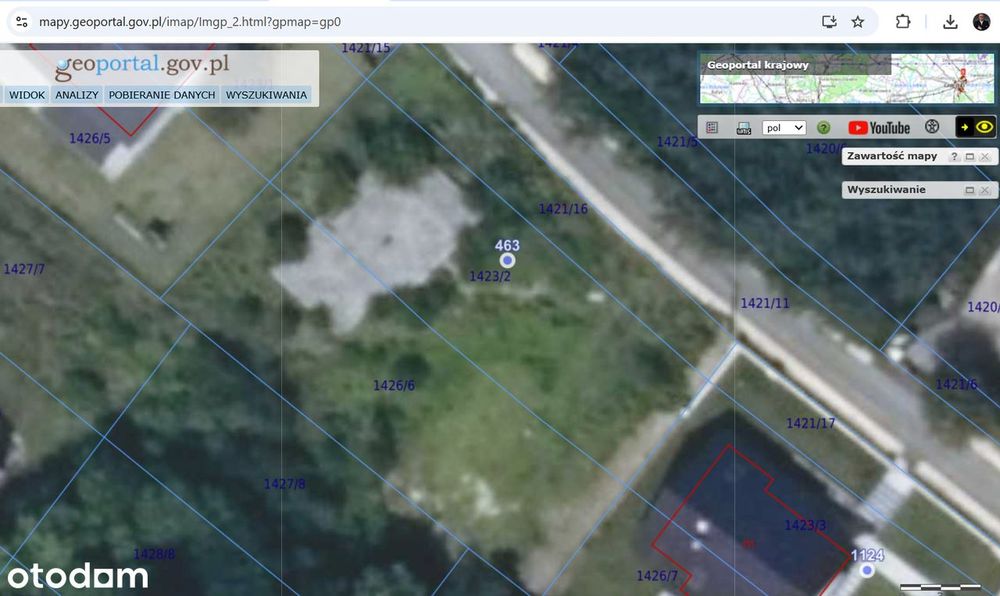The image size is (1000, 596).
Task: Click the geoportal.gov.pl logo
Action: [142, 66]
